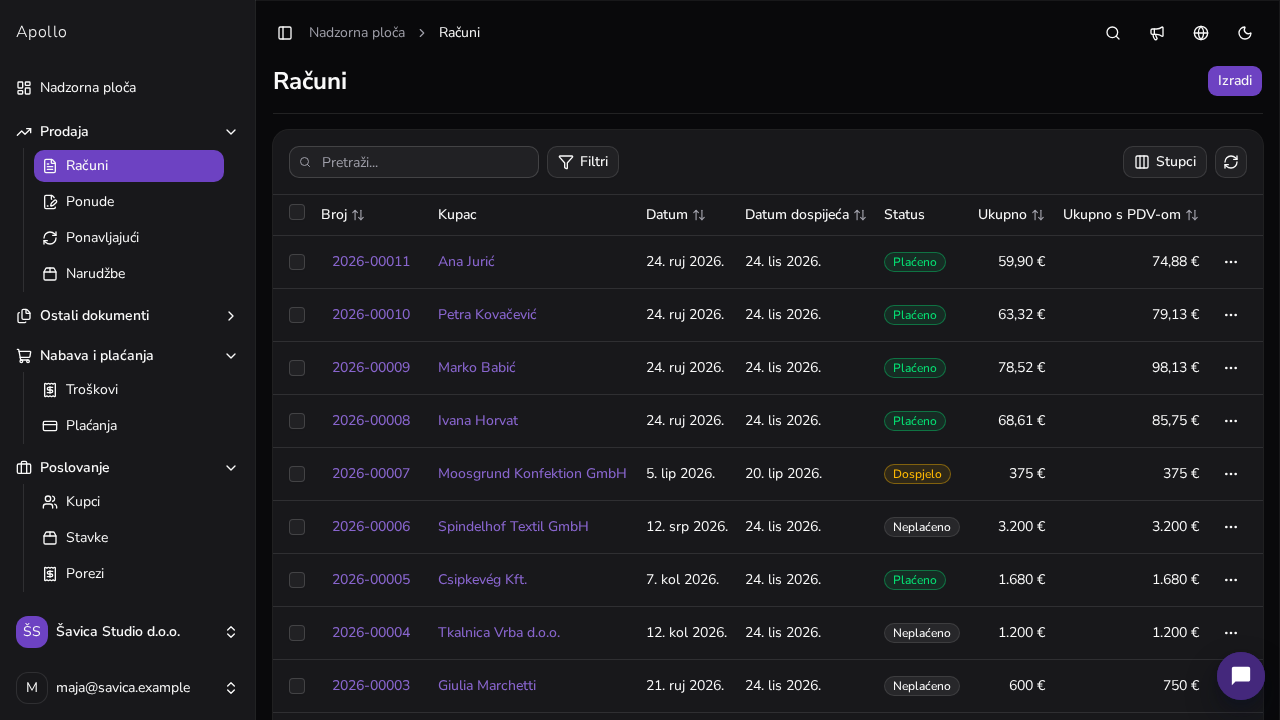Viewport: 1280px width, 720px height.
Task: Collapse the Nabava i plaćanja section
Action: pyautogui.click(x=128, y=356)
